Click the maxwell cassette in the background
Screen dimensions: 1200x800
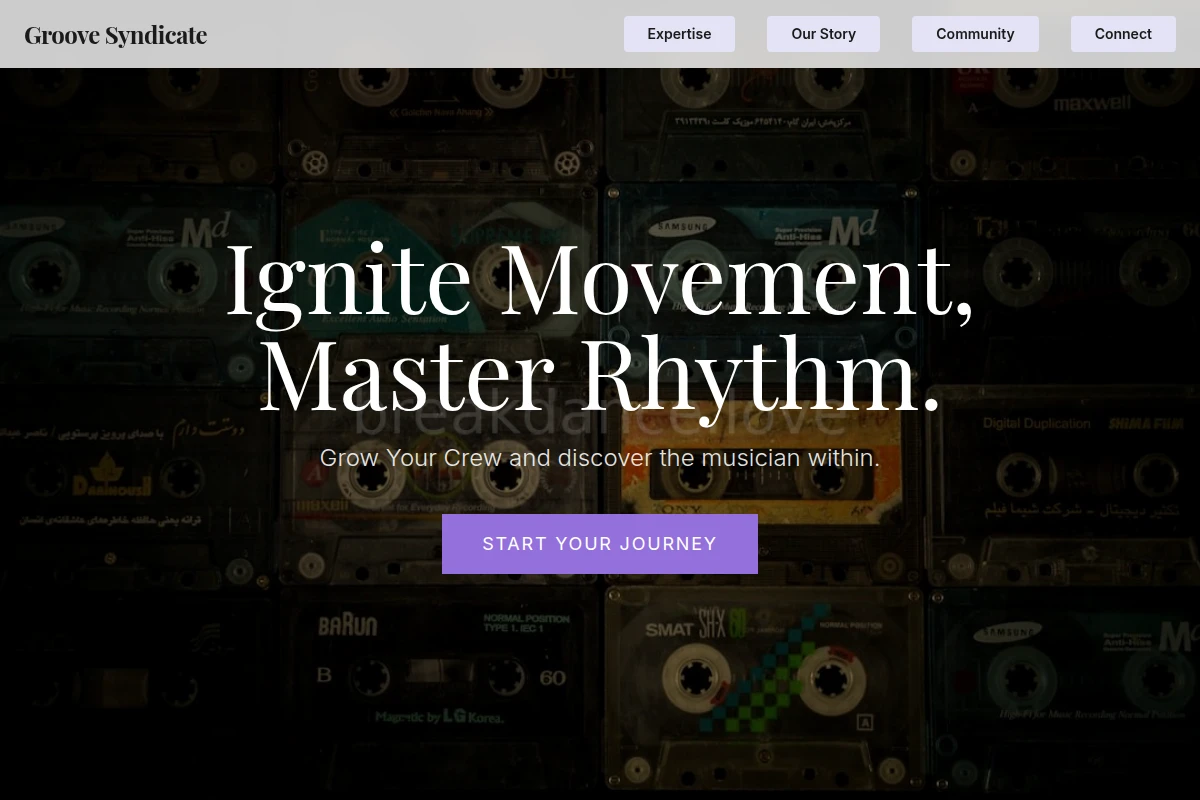(1092, 103)
